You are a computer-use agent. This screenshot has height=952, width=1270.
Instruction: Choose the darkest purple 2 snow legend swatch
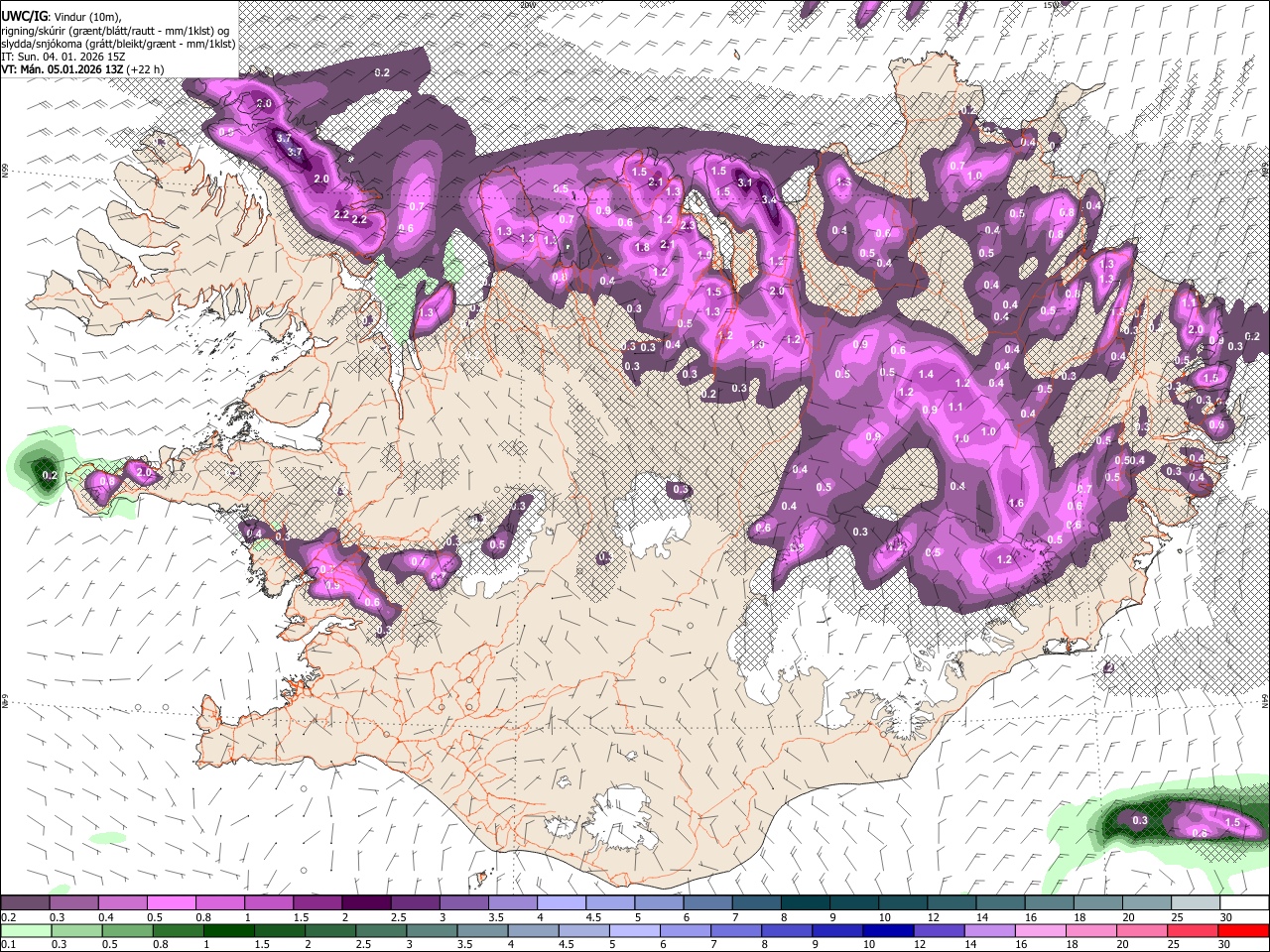click(x=365, y=903)
